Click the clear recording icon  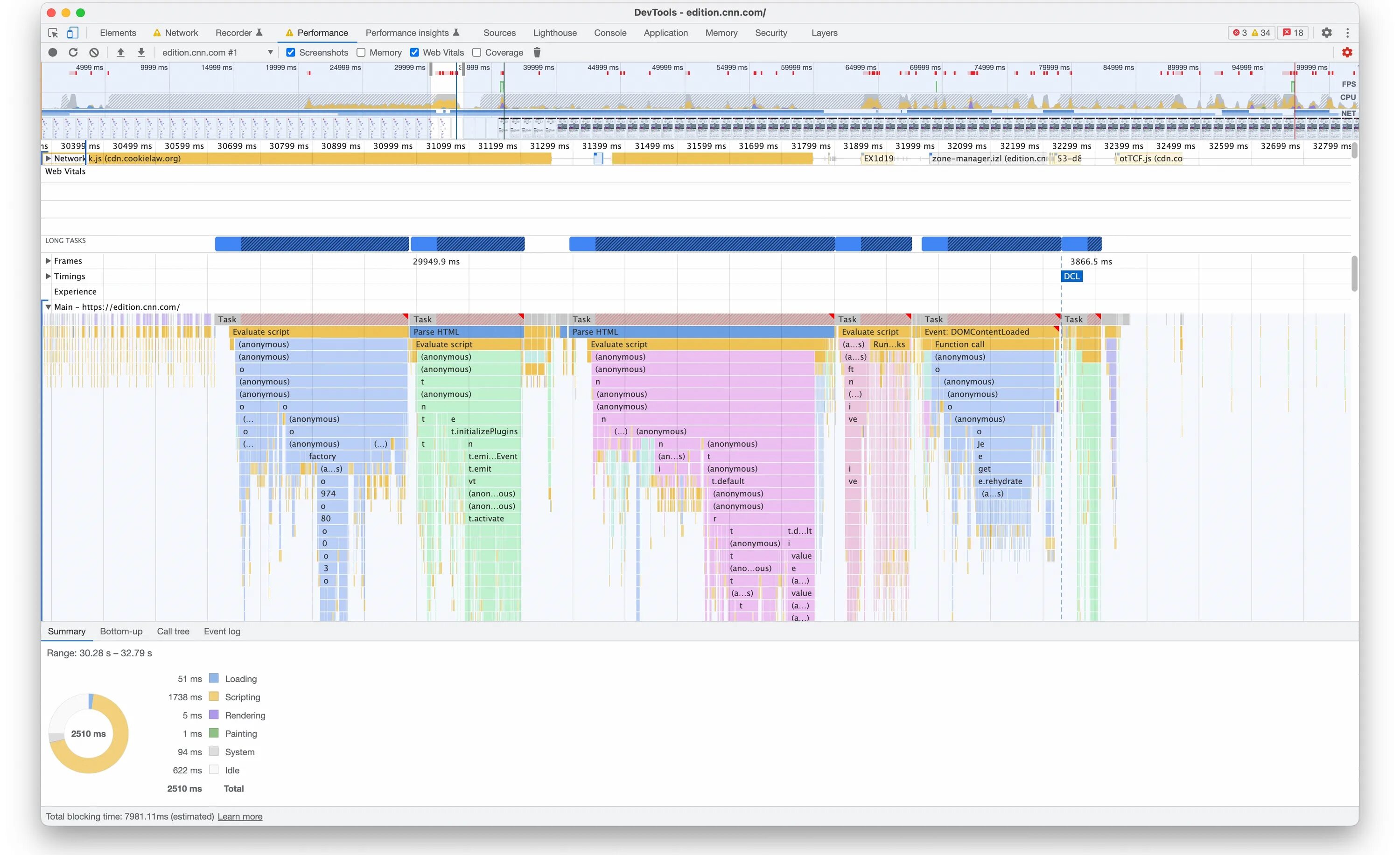(x=94, y=52)
